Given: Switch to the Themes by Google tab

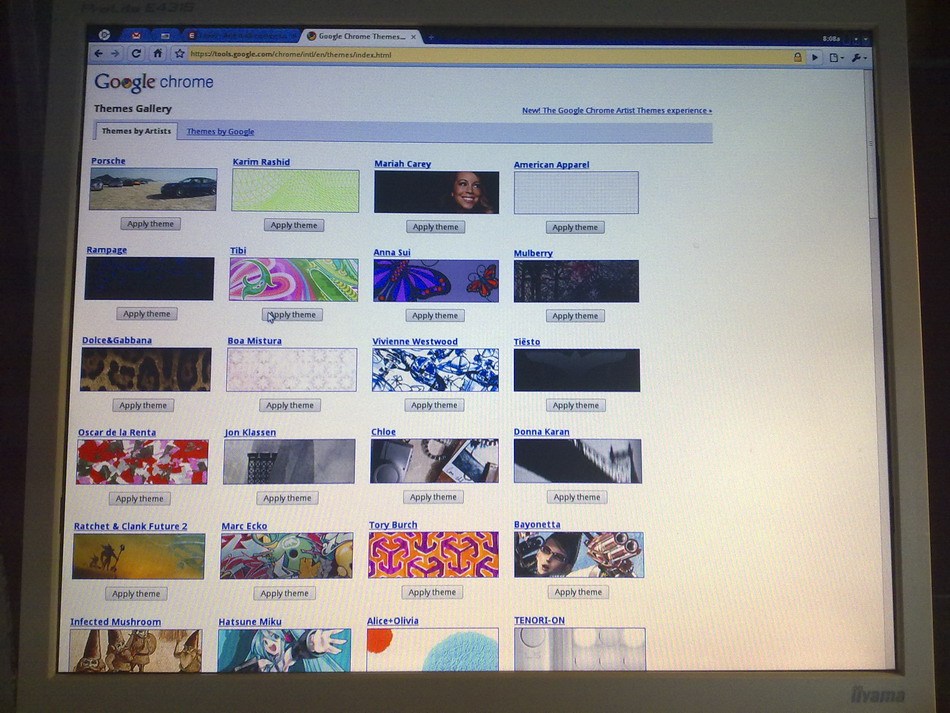Looking at the screenshot, I should click(220, 132).
